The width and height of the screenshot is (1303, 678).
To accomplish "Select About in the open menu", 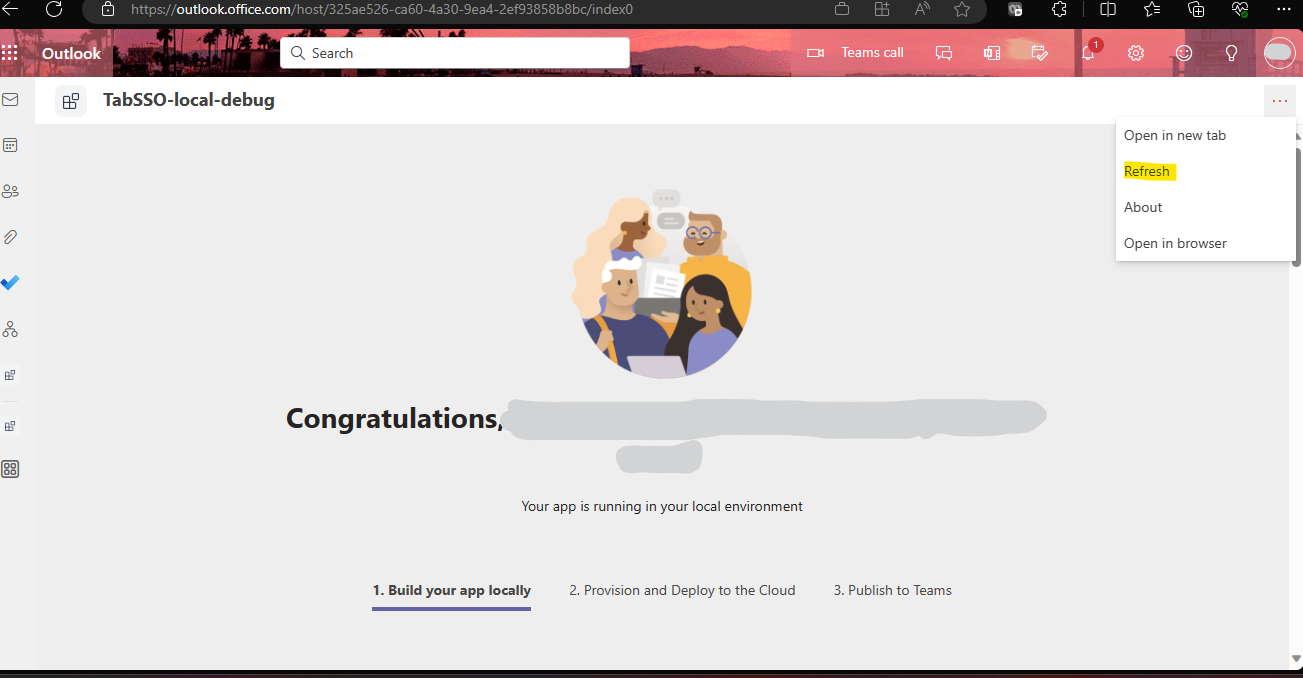I will pyautogui.click(x=1142, y=206).
